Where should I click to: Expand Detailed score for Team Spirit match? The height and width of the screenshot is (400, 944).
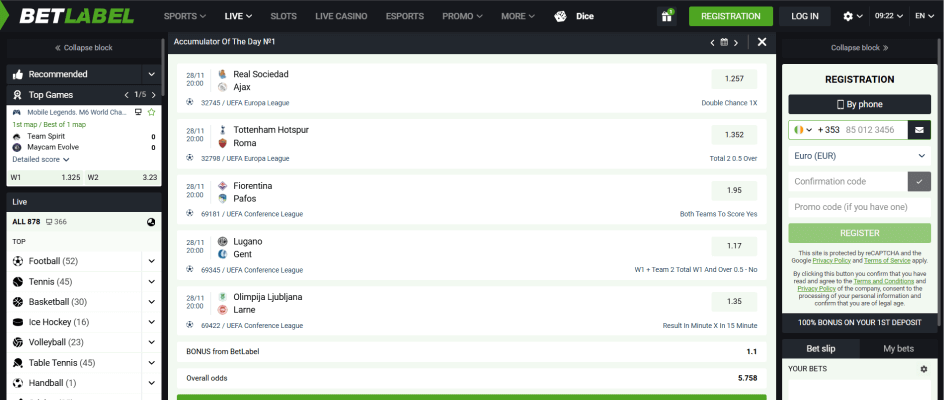tap(41, 160)
